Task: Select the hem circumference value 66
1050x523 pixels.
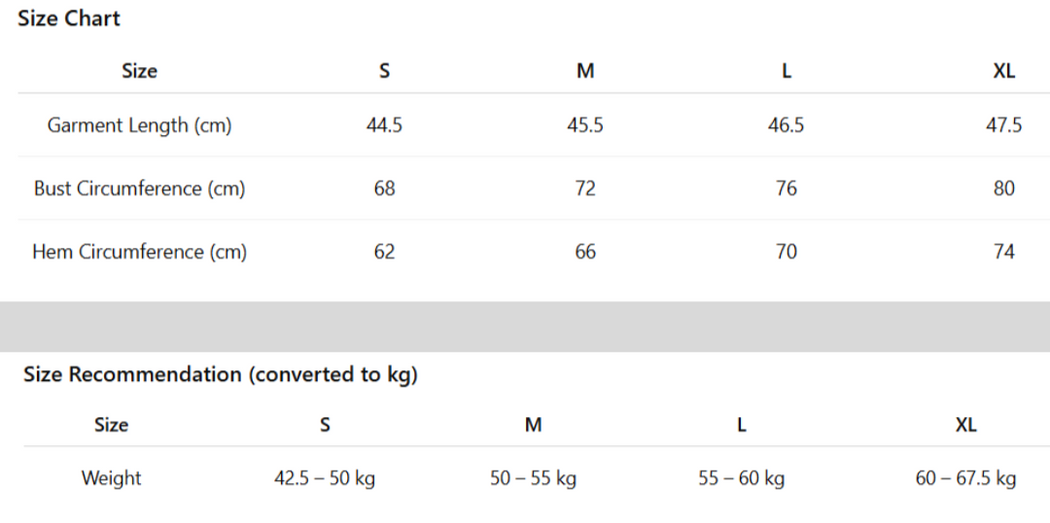Action: pyautogui.click(x=585, y=251)
